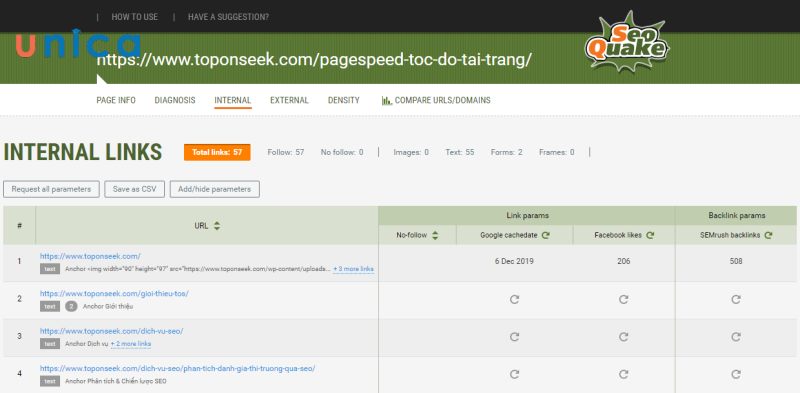Refresh Facebook likes column header icon
Screen dimensions: 800x393
[650, 235]
